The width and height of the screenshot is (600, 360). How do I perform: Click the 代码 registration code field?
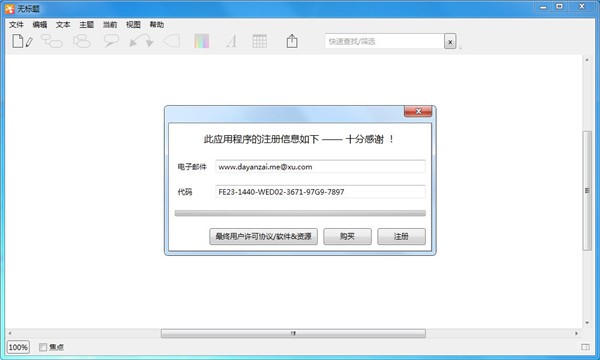coord(320,192)
